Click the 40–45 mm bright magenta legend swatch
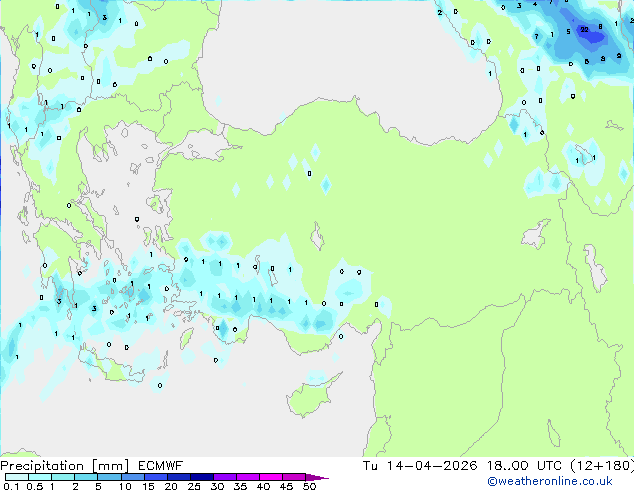 [x=271, y=477]
